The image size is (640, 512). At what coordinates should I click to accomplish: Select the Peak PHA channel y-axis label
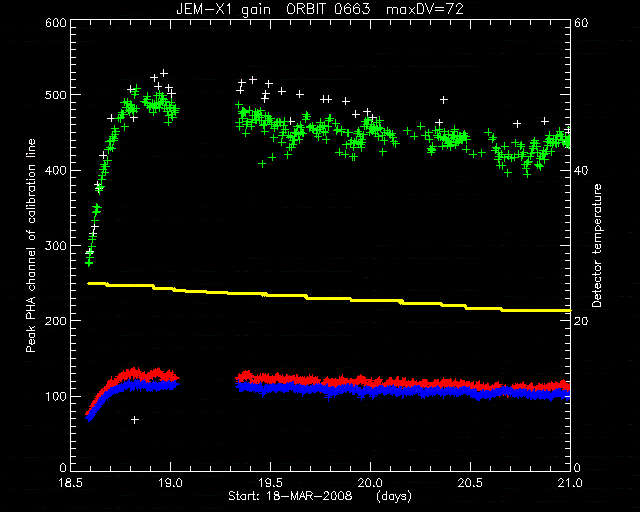(x=31, y=245)
